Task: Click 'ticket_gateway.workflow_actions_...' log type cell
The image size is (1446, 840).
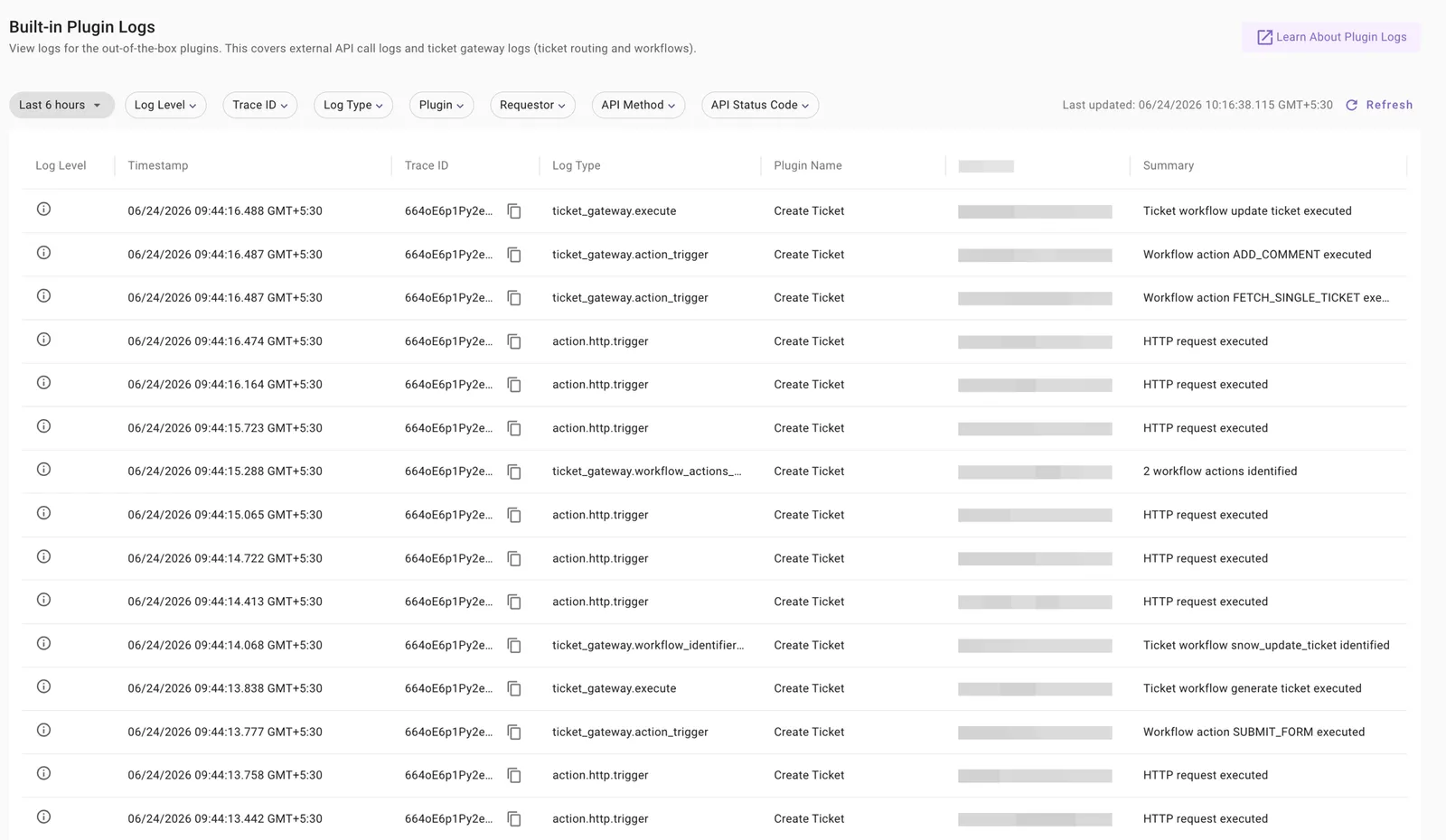Action: click(647, 471)
